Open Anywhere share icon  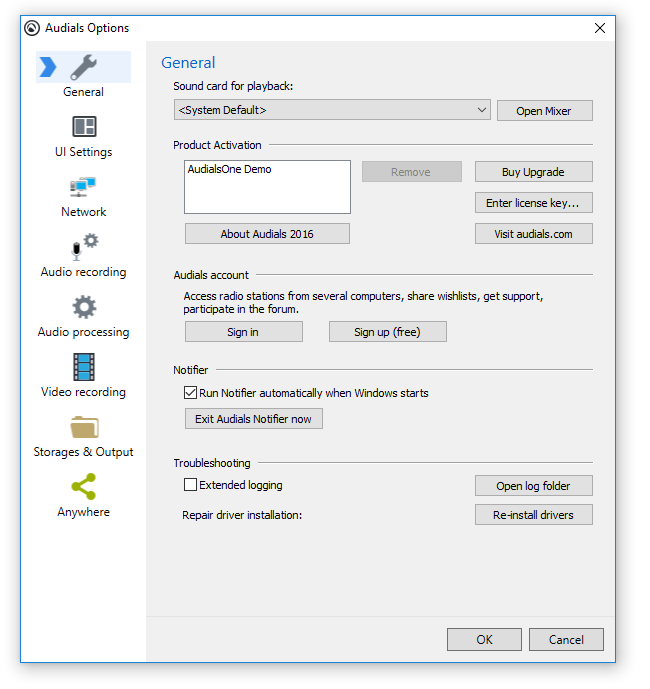point(84,486)
